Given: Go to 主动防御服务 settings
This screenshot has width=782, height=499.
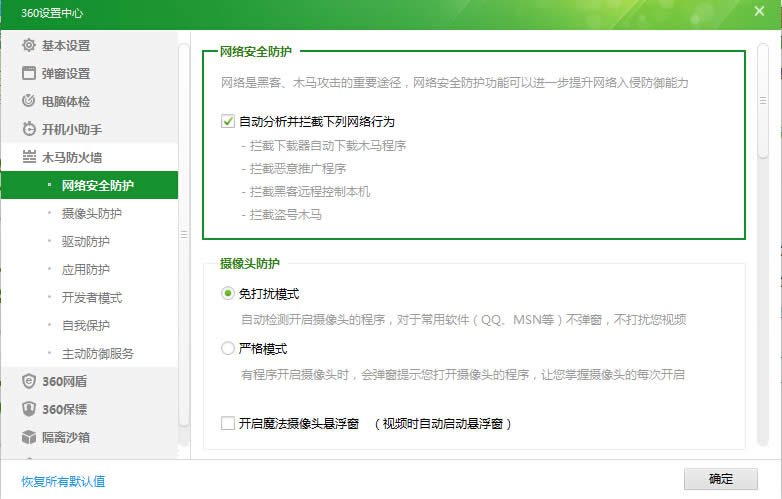Looking at the screenshot, I should [98, 353].
